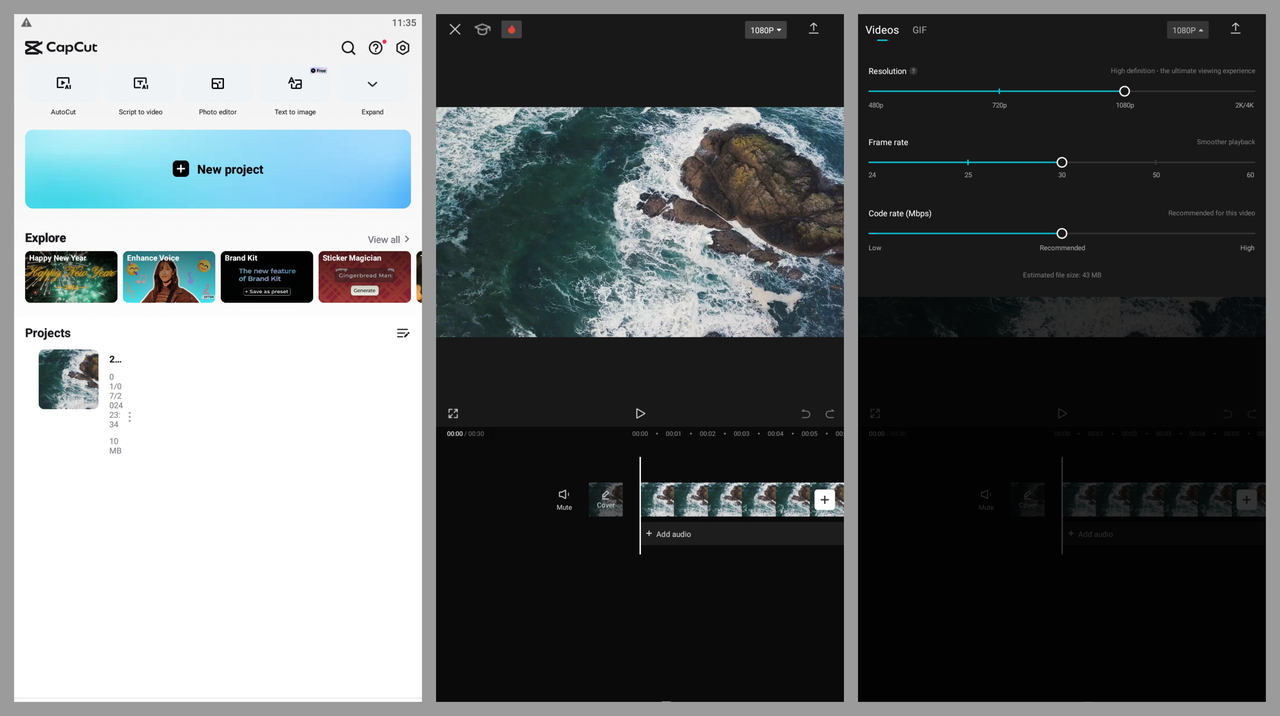The height and width of the screenshot is (716, 1280).
Task: Open the ocean rock project thumbnail
Action: click(x=68, y=379)
